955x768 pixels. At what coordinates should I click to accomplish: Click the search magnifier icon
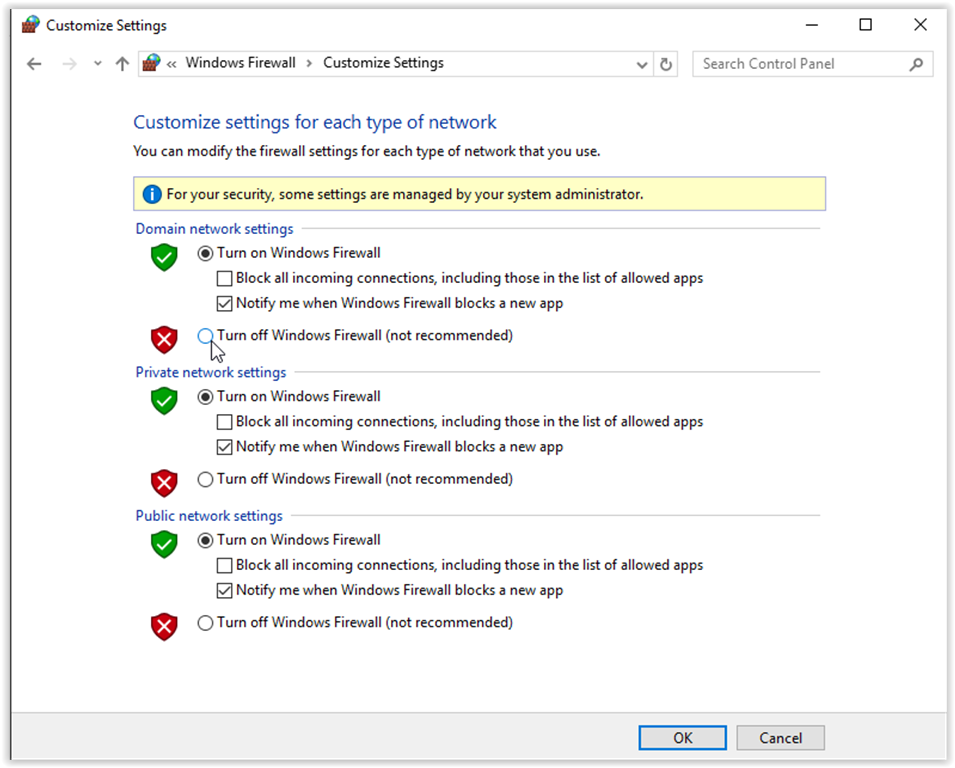click(x=916, y=64)
